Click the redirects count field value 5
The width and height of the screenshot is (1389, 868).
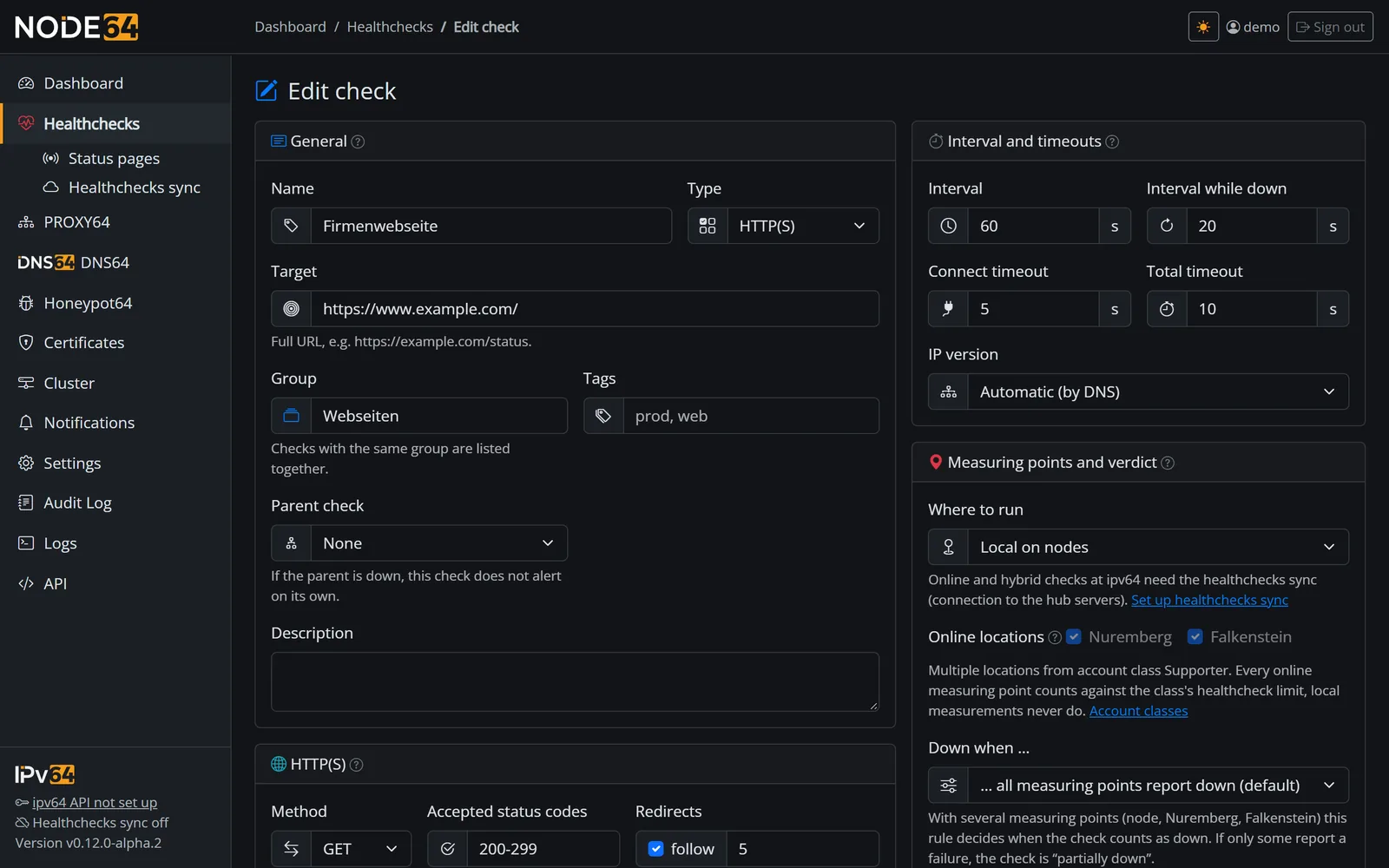(x=802, y=849)
